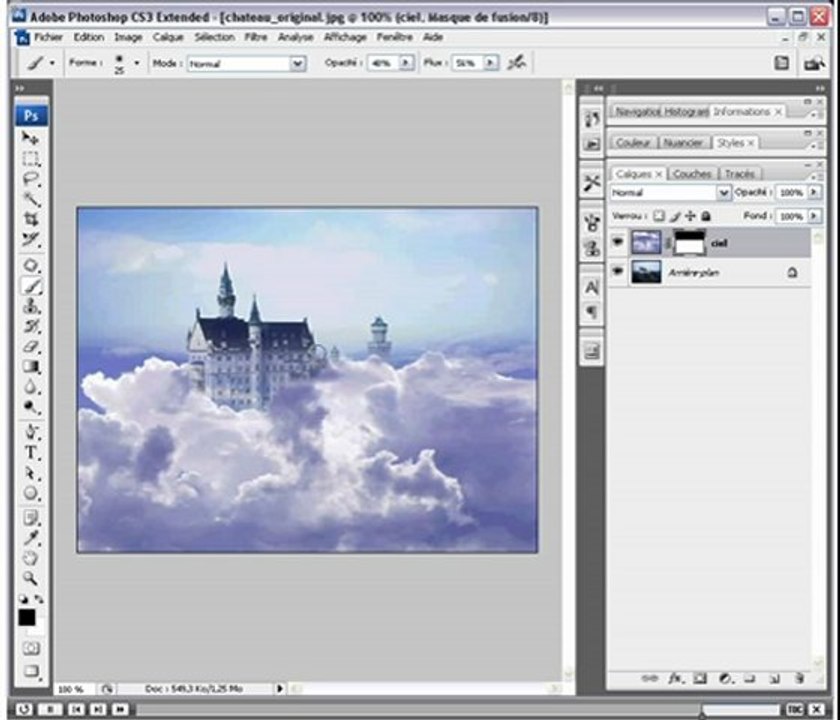Select the Eyedropper tool
The image size is (840, 720).
pos(31,538)
